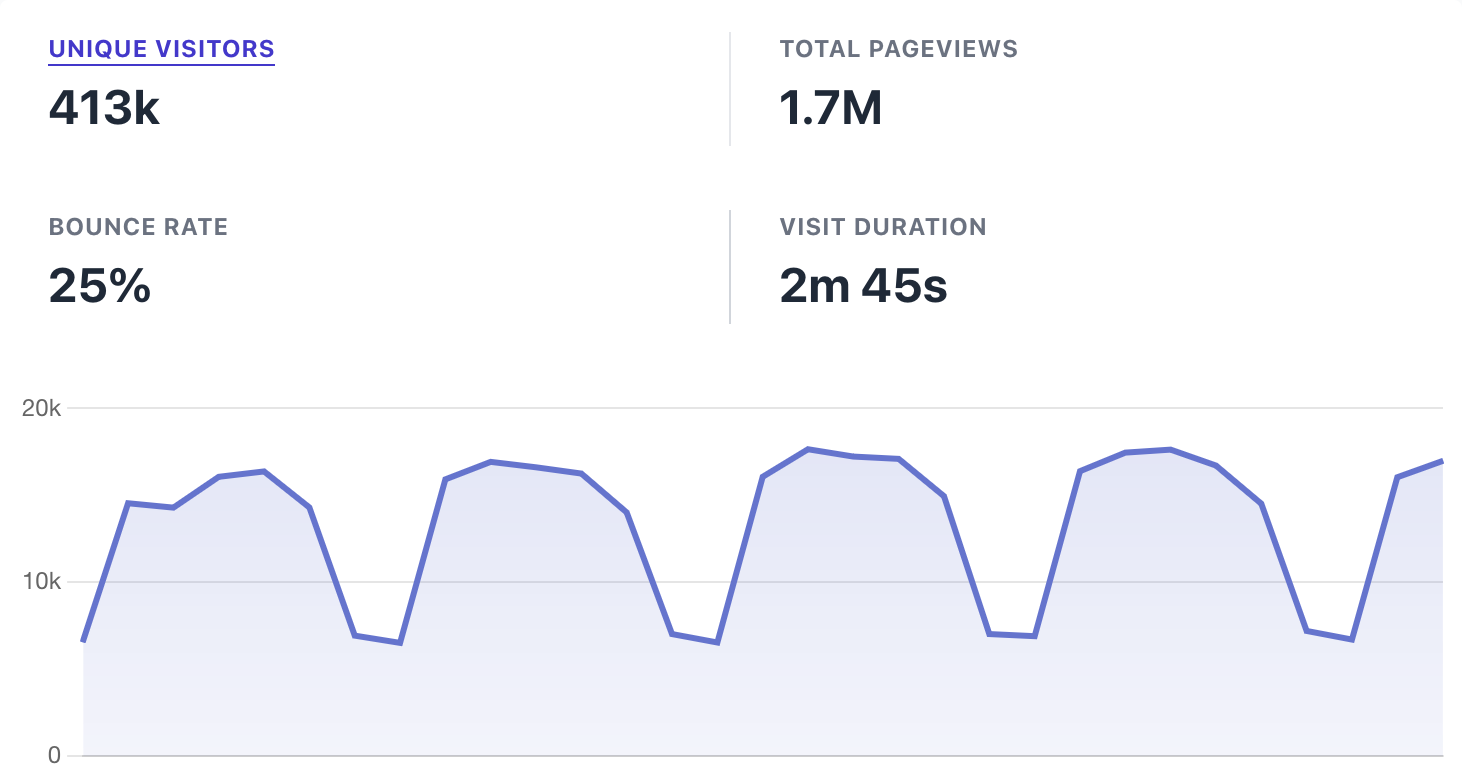Select the Bounce Rate metric
Viewport: 1462px width, 782px height.
click(138, 227)
